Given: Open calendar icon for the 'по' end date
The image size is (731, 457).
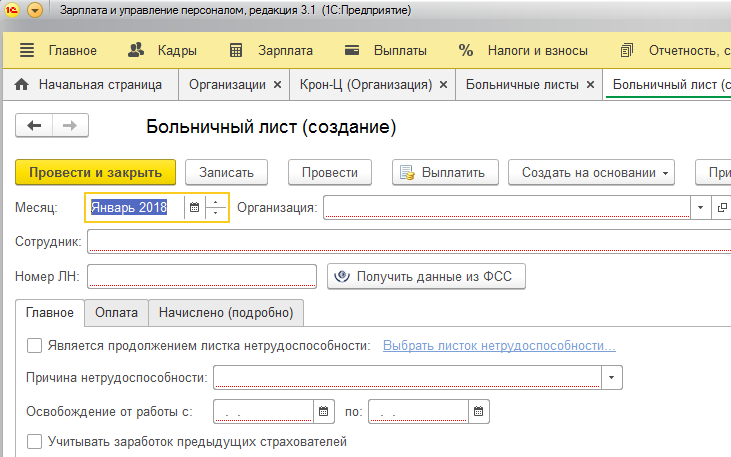Looking at the screenshot, I should click(x=478, y=411).
